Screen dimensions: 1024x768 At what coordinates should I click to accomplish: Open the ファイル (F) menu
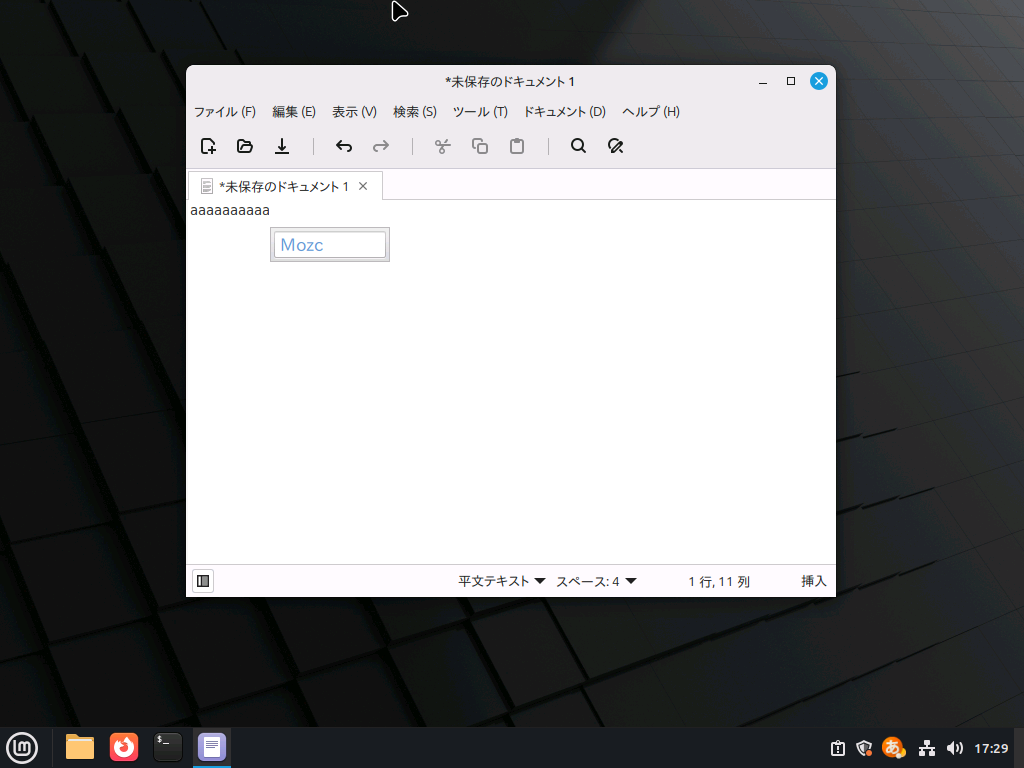point(224,112)
